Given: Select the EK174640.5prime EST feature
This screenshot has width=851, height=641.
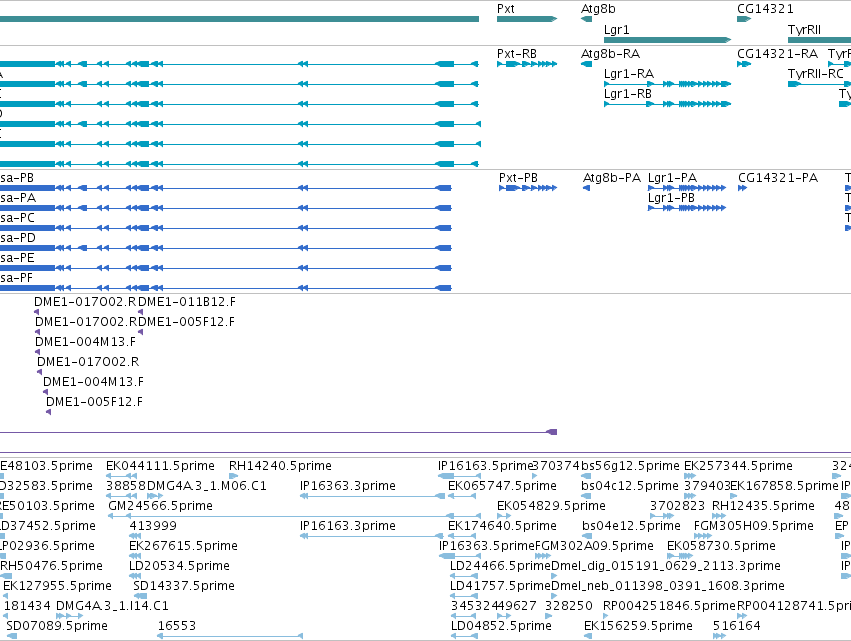Looking at the screenshot, I should 462,536.
